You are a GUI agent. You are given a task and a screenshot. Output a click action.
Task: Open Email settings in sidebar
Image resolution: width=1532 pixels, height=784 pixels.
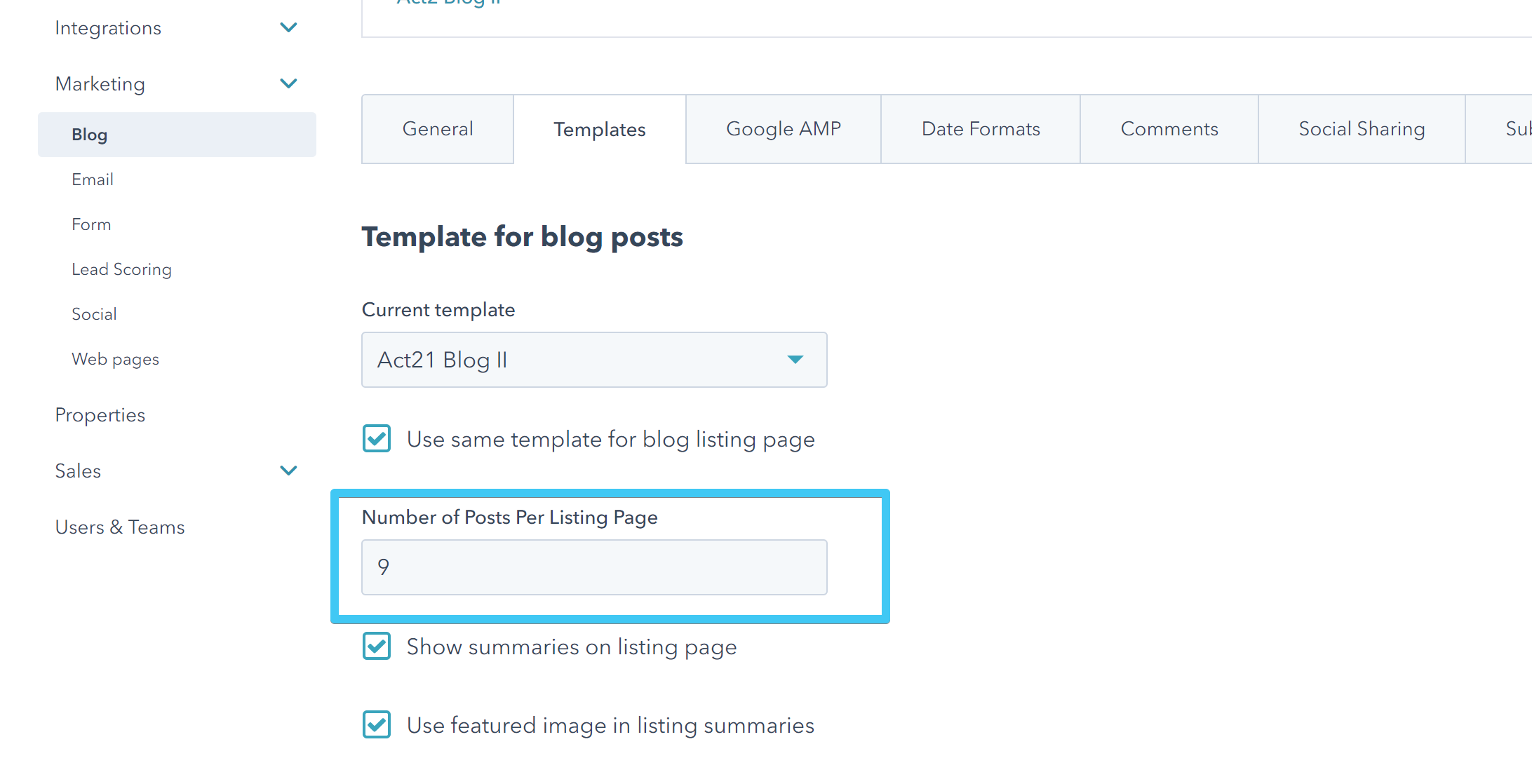pyautogui.click(x=92, y=179)
